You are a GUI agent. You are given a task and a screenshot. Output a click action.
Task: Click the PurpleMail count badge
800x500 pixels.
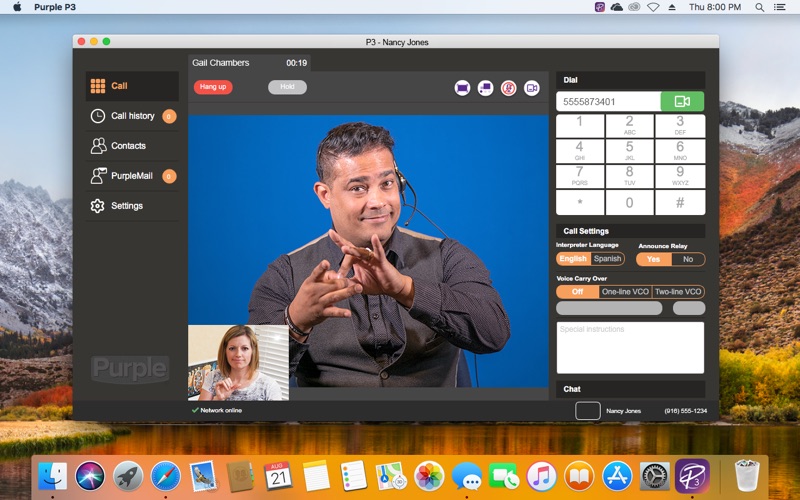(x=169, y=176)
